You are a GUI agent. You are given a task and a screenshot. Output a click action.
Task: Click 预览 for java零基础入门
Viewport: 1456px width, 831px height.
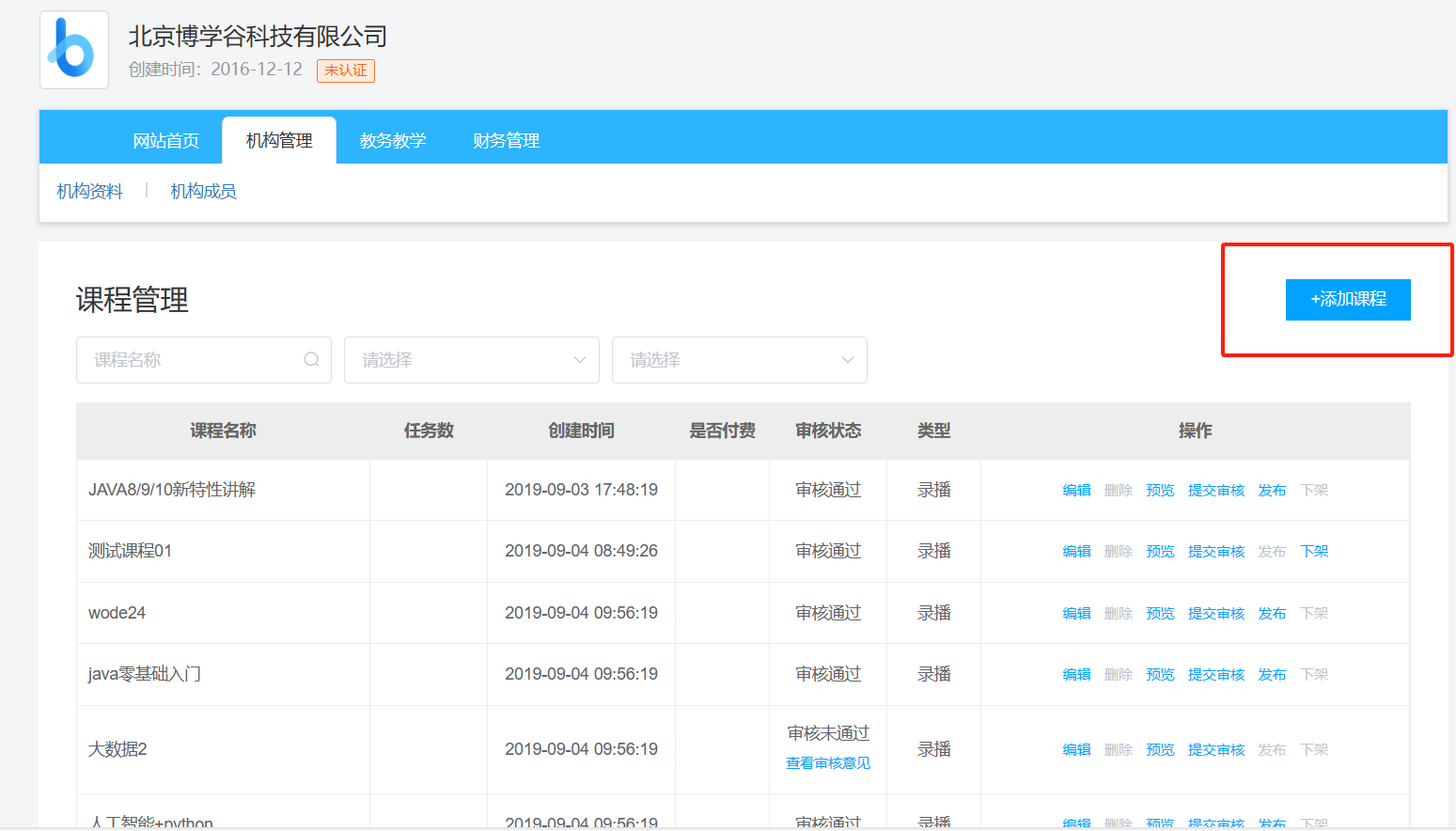pos(1161,675)
